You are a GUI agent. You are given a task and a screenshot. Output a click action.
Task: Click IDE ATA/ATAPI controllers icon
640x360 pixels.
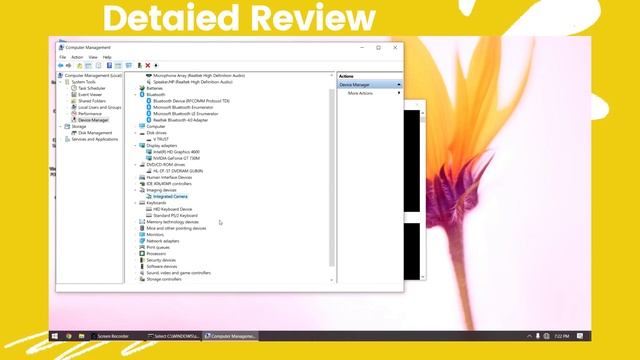pos(142,184)
